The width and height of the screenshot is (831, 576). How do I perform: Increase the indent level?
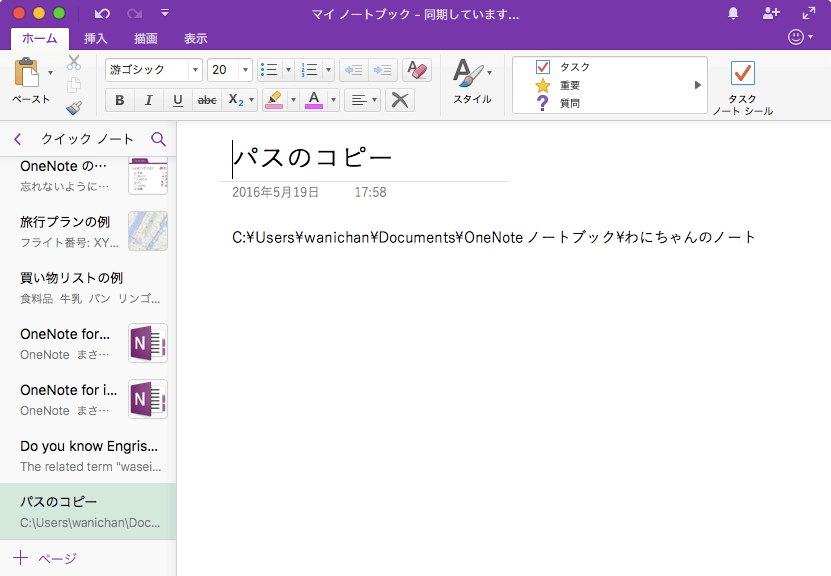tap(382, 69)
